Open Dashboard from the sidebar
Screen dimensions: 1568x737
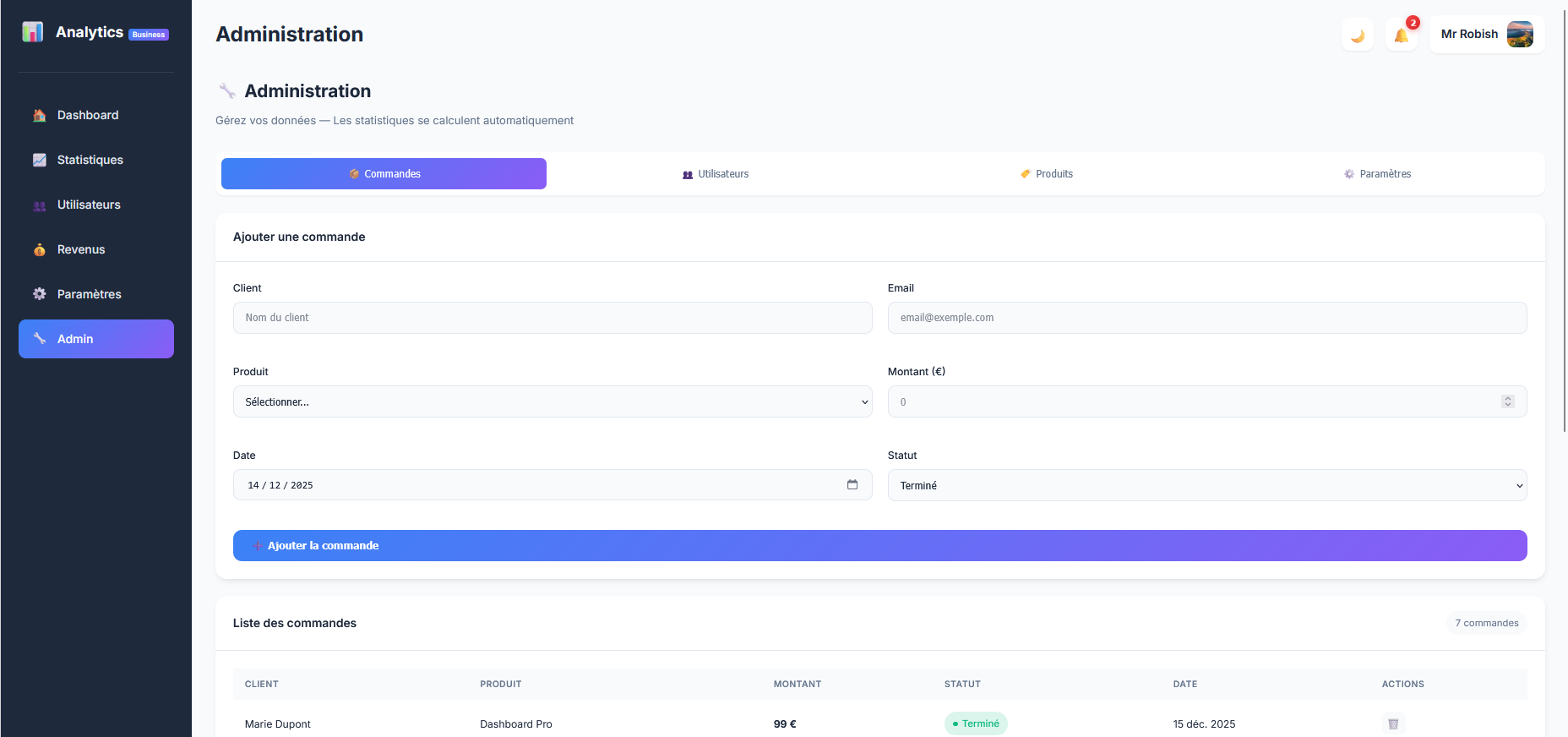[88, 115]
